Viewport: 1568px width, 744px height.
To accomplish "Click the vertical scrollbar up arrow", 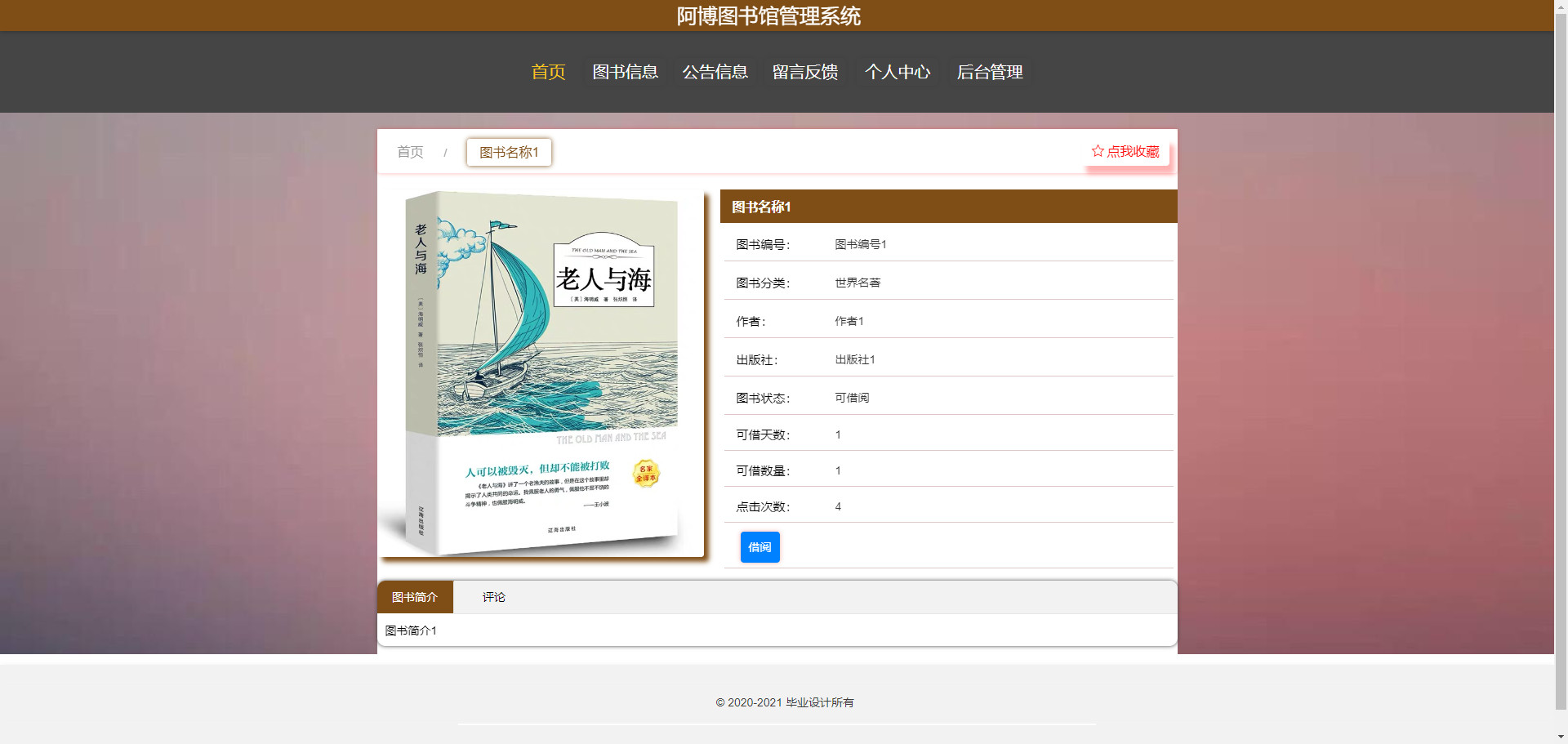I will point(1561,7).
